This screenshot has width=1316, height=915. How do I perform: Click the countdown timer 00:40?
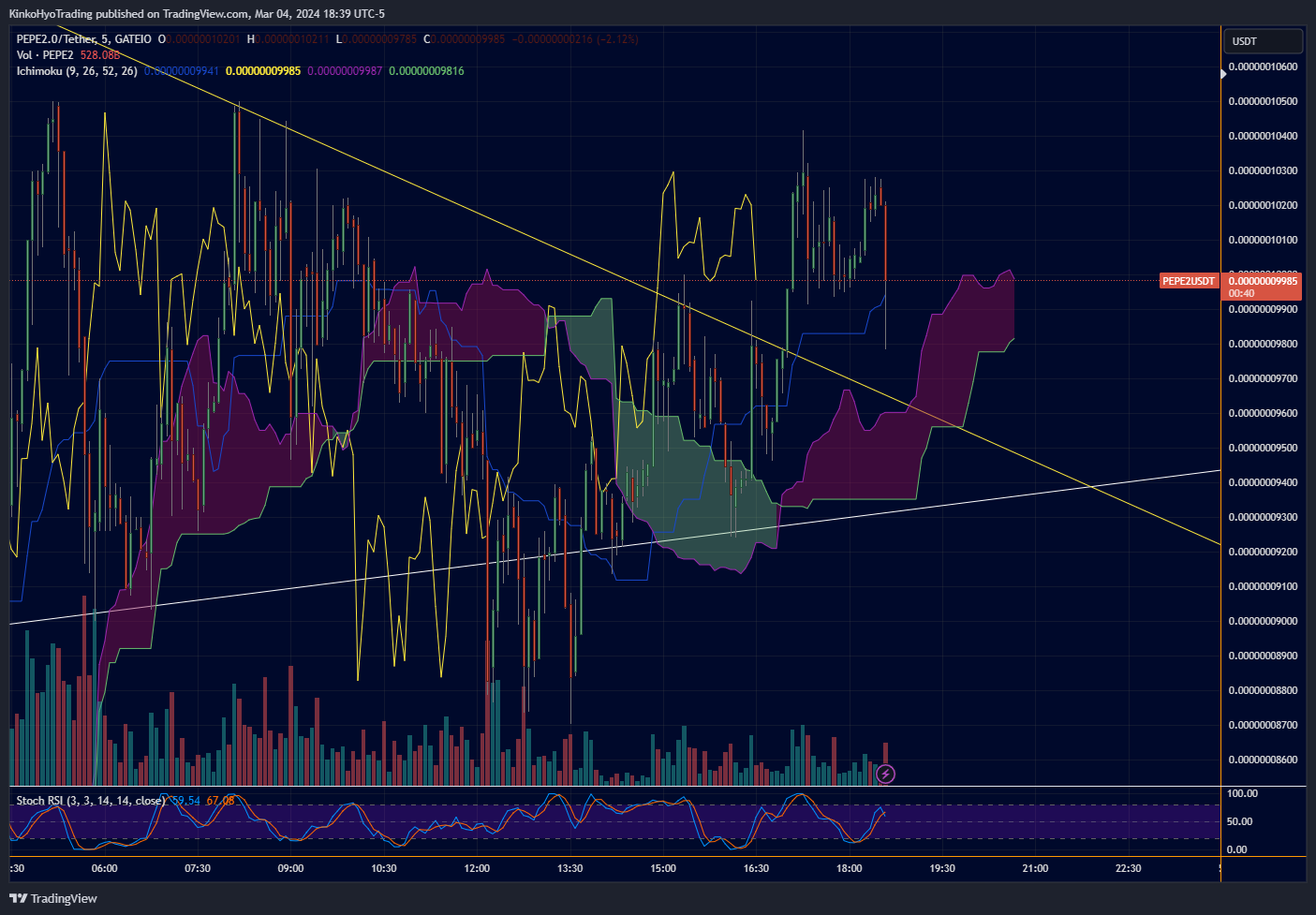[x=1242, y=293]
